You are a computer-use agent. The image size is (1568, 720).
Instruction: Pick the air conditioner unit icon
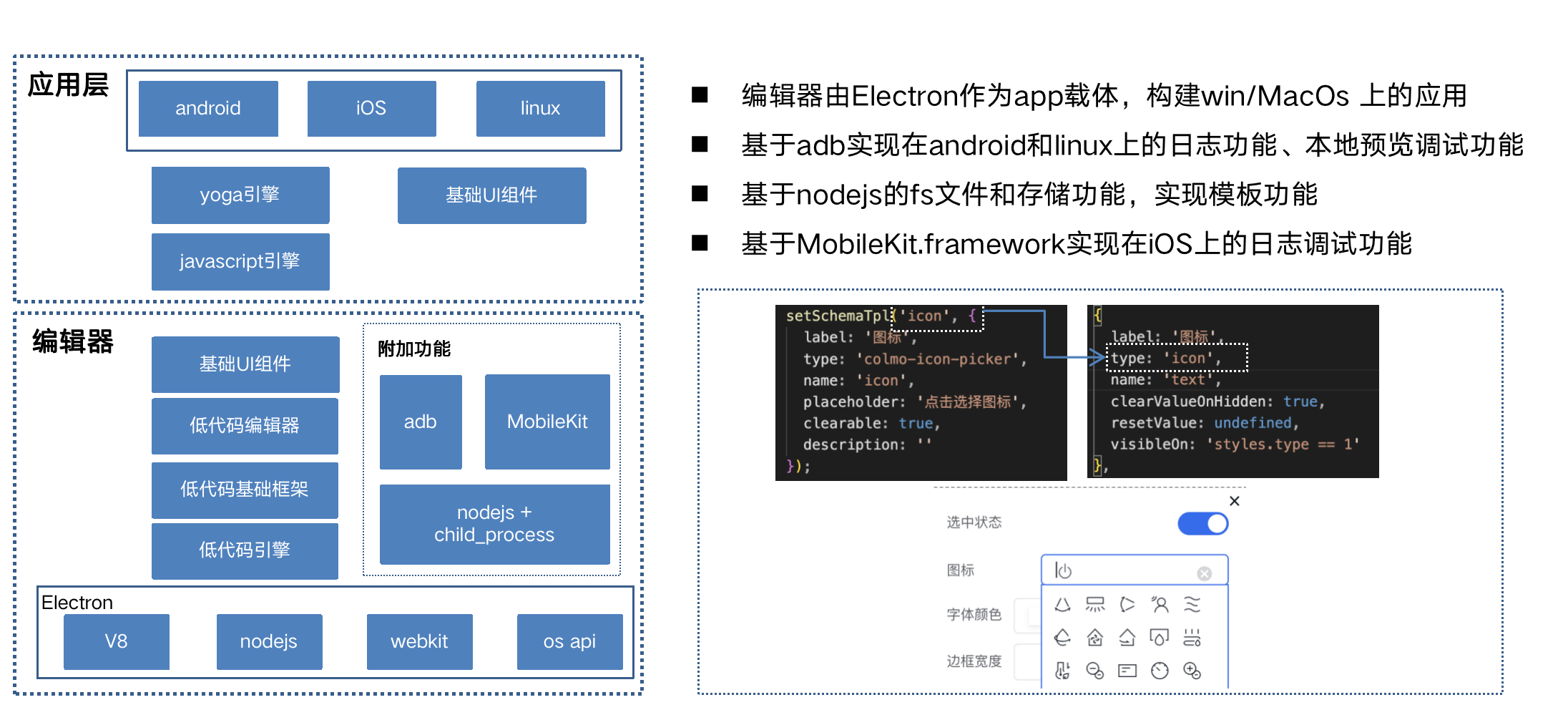pyautogui.click(x=1095, y=605)
